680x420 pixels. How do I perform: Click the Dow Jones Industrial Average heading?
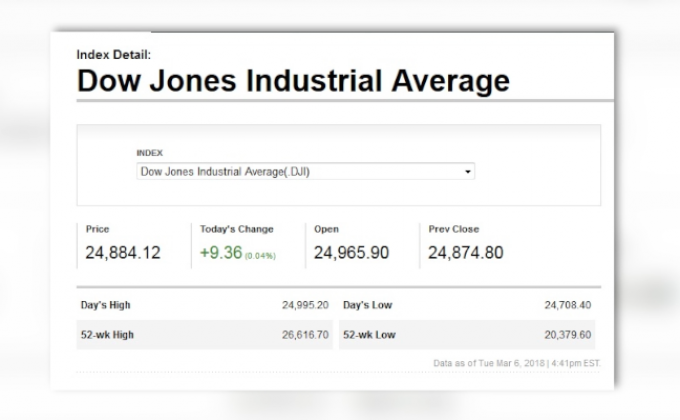[x=293, y=81]
